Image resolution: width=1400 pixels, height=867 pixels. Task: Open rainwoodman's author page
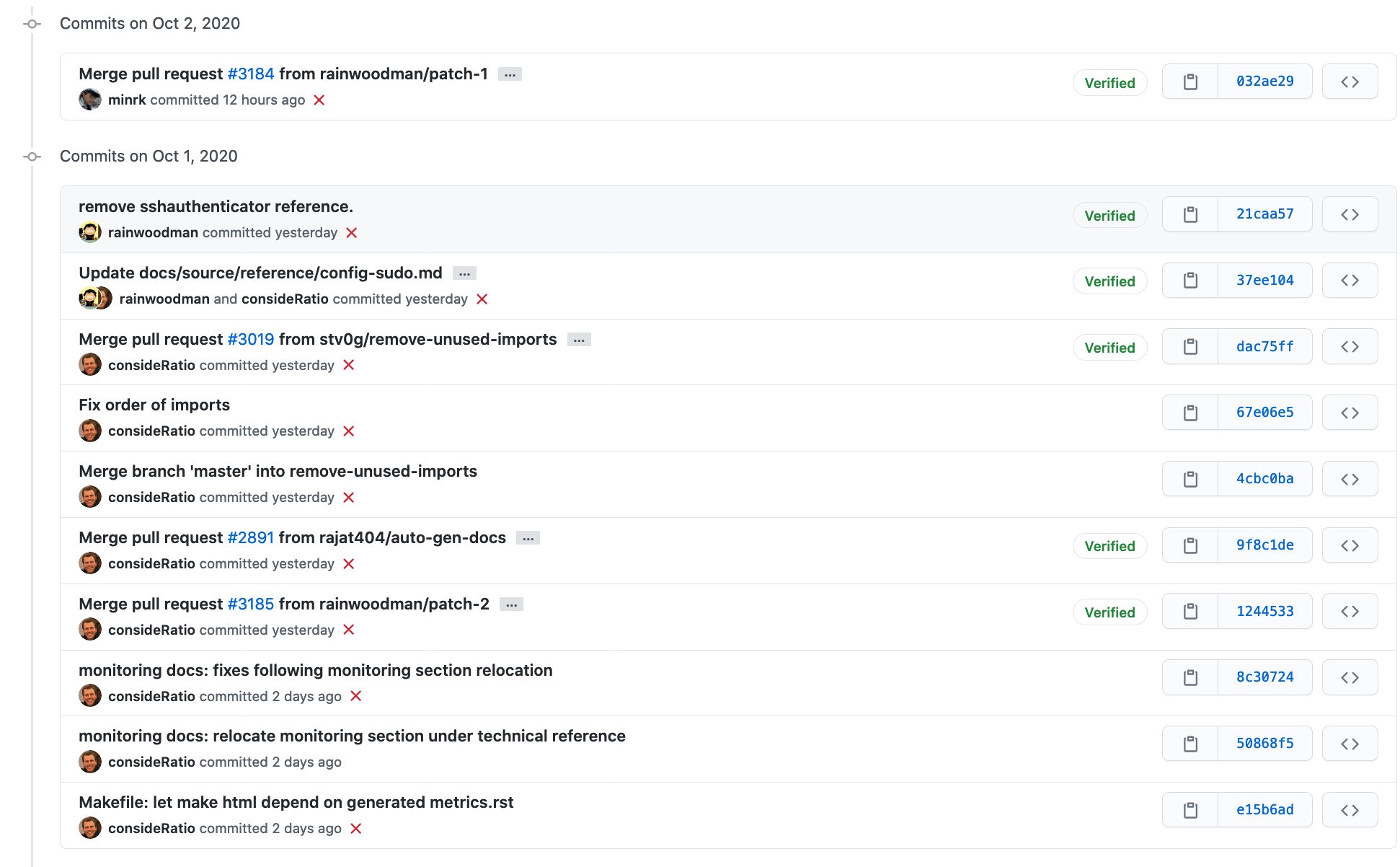coord(153,232)
